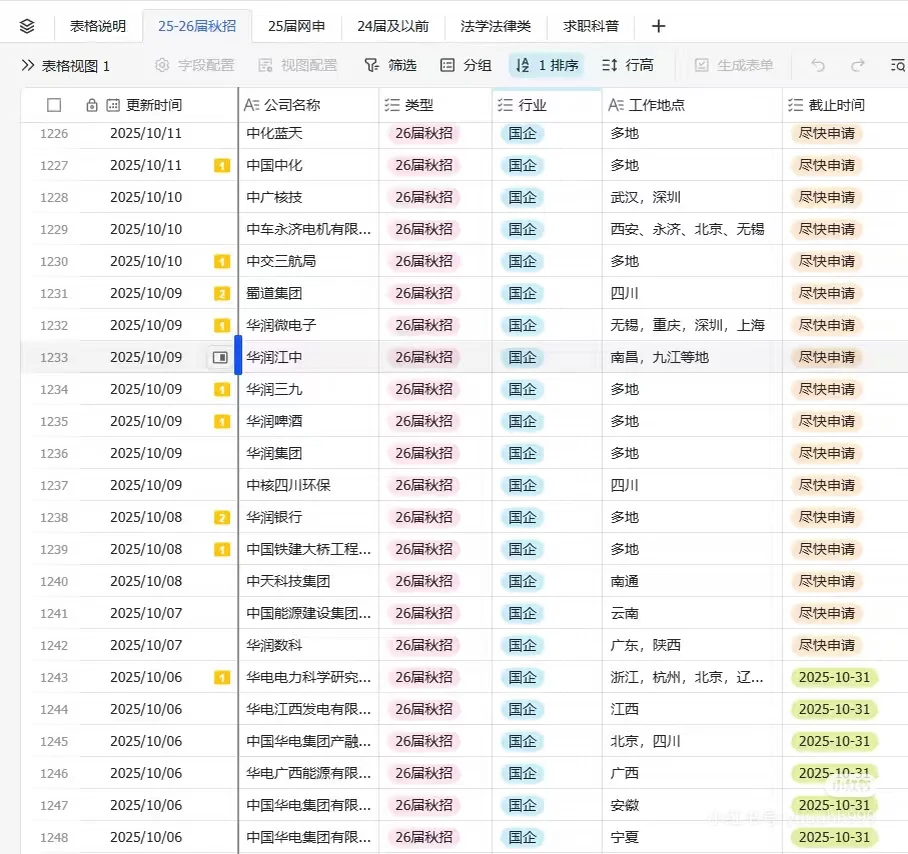Image resolution: width=908 pixels, height=854 pixels.
Task: Expand record icon on 华润江中 row
Action: (220, 357)
